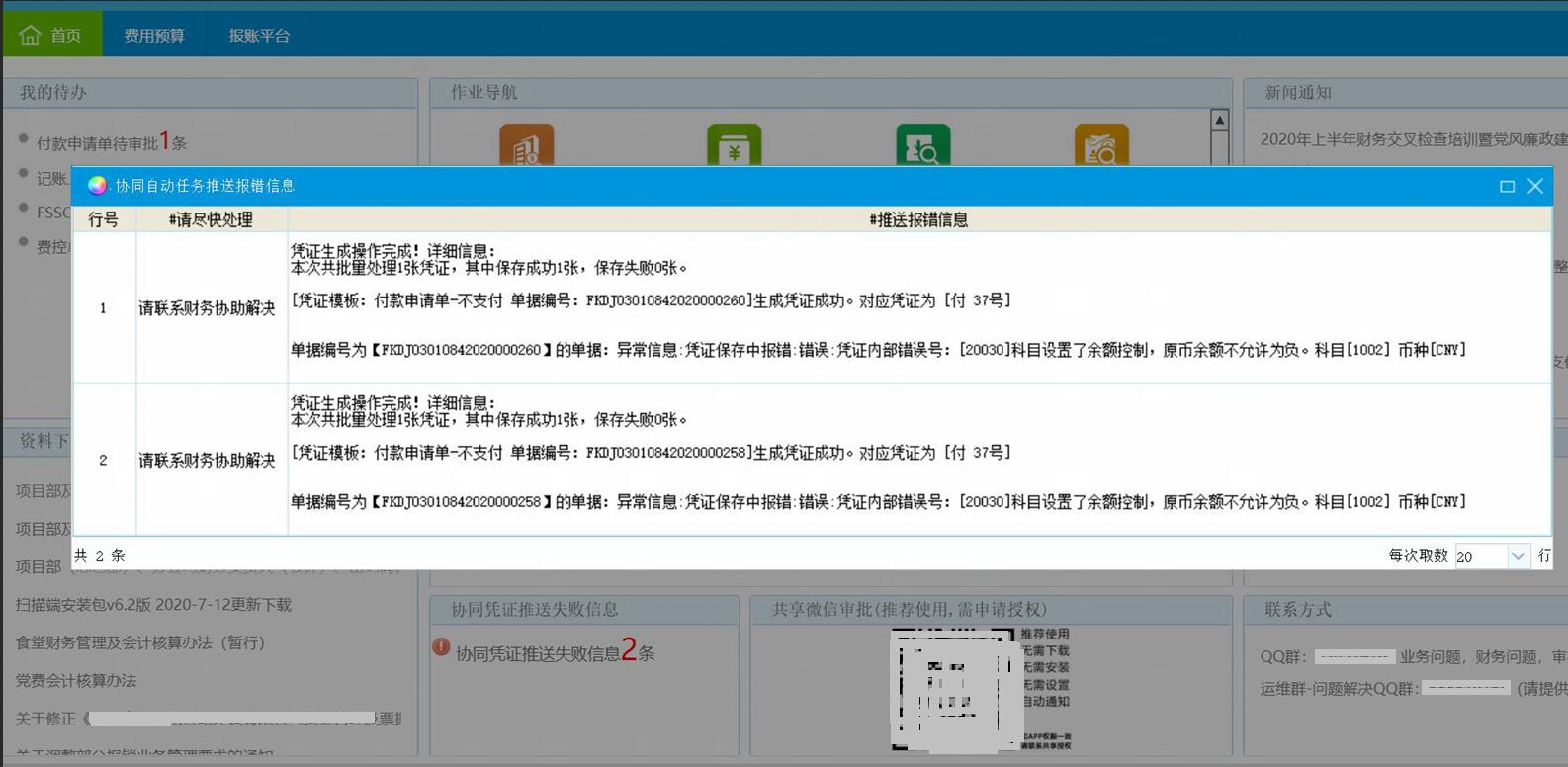Click the colorful dialog logo icon
Screen dimensions: 1568x767
97,186
